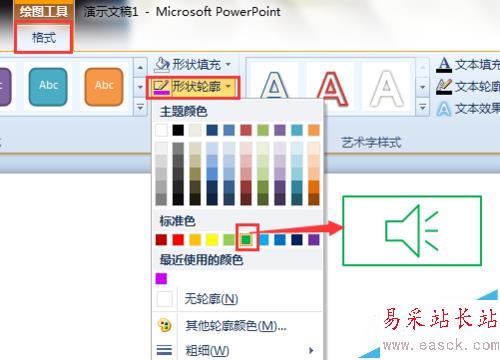
Task: Choose the recently used magenta color
Action: [x=161, y=279]
